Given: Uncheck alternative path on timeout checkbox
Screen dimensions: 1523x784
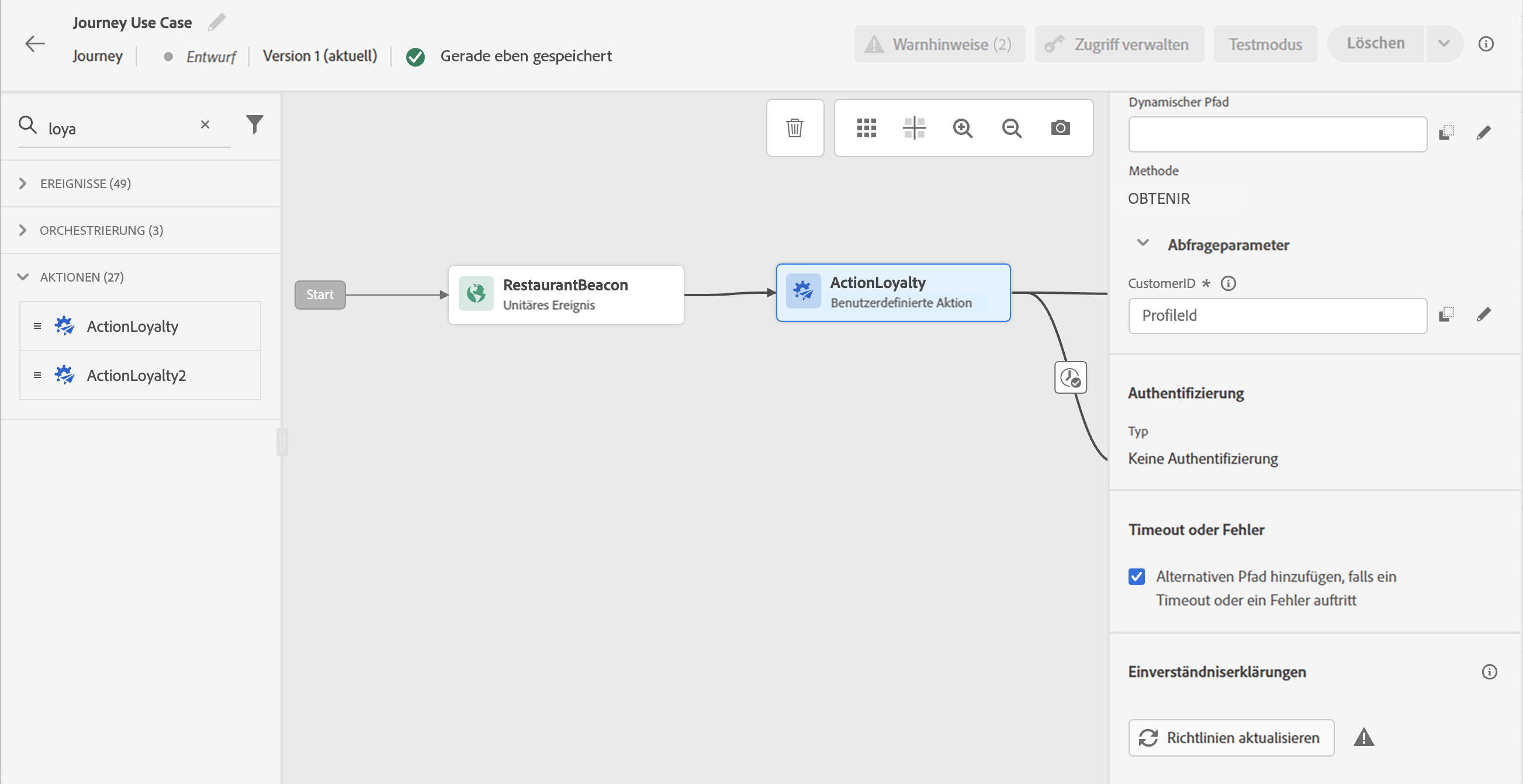Looking at the screenshot, I should (1136, 576).
